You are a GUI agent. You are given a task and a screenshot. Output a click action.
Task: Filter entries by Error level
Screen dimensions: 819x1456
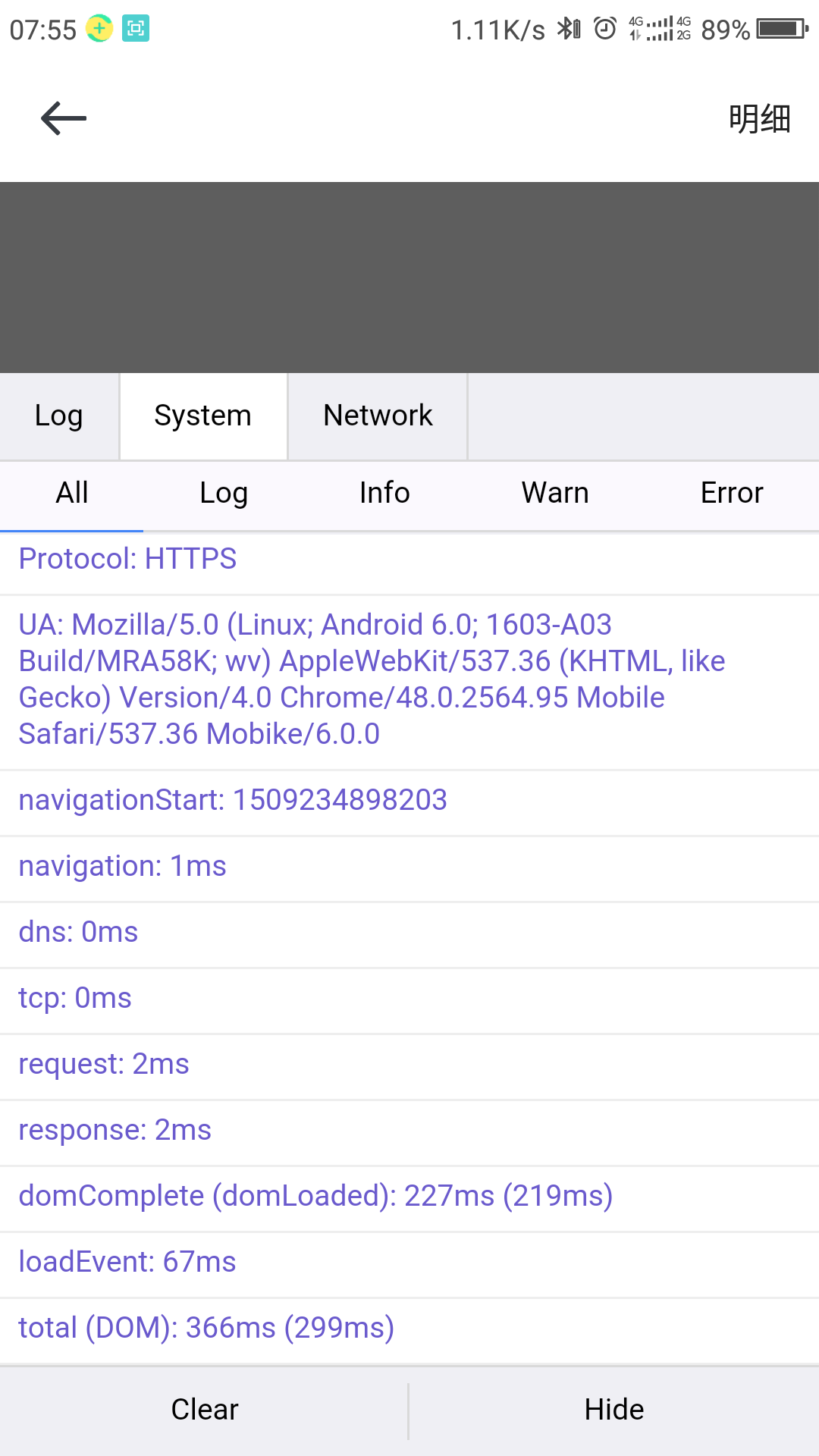[x=732, y=494]
